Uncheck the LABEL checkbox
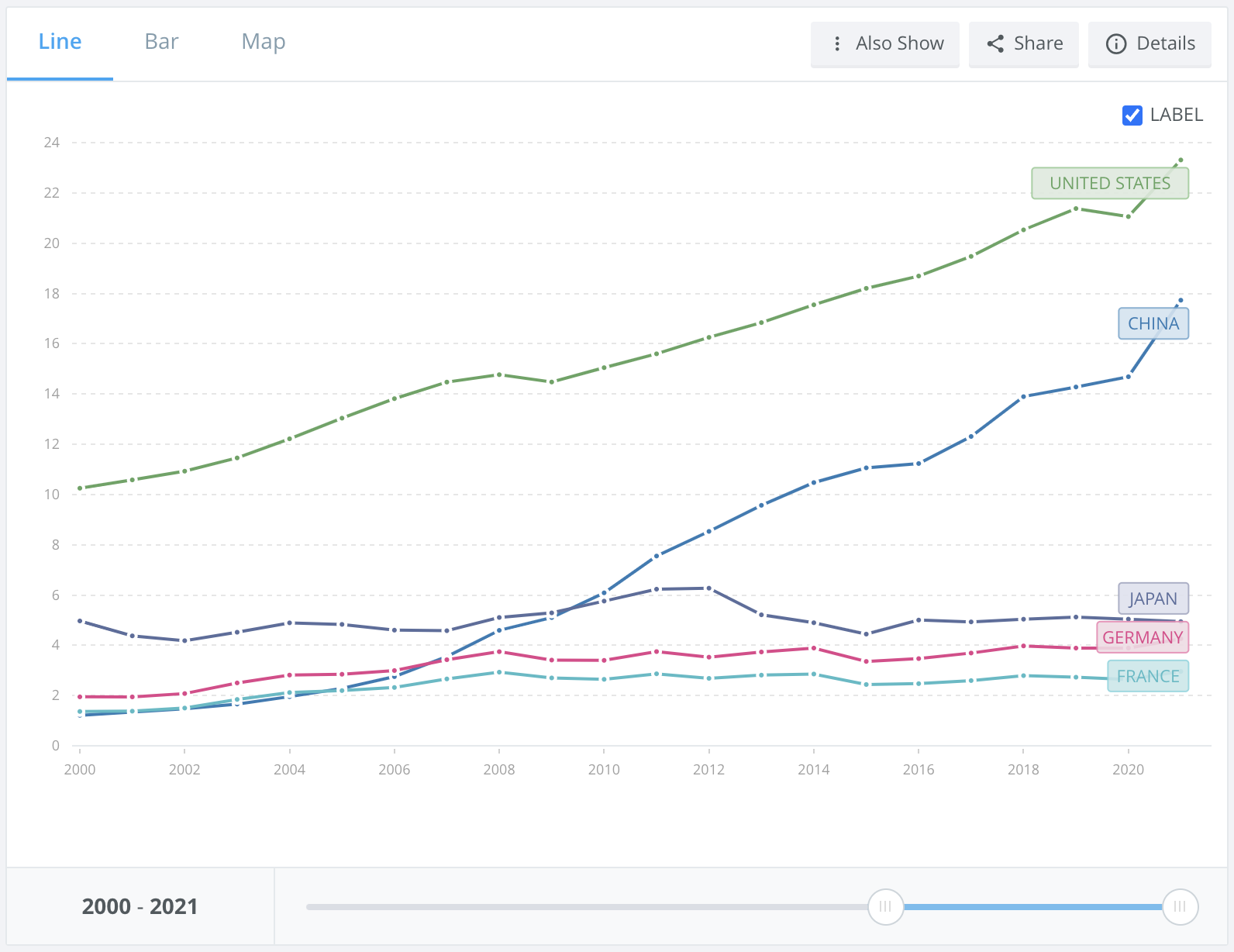 [x=1132, y=116]
